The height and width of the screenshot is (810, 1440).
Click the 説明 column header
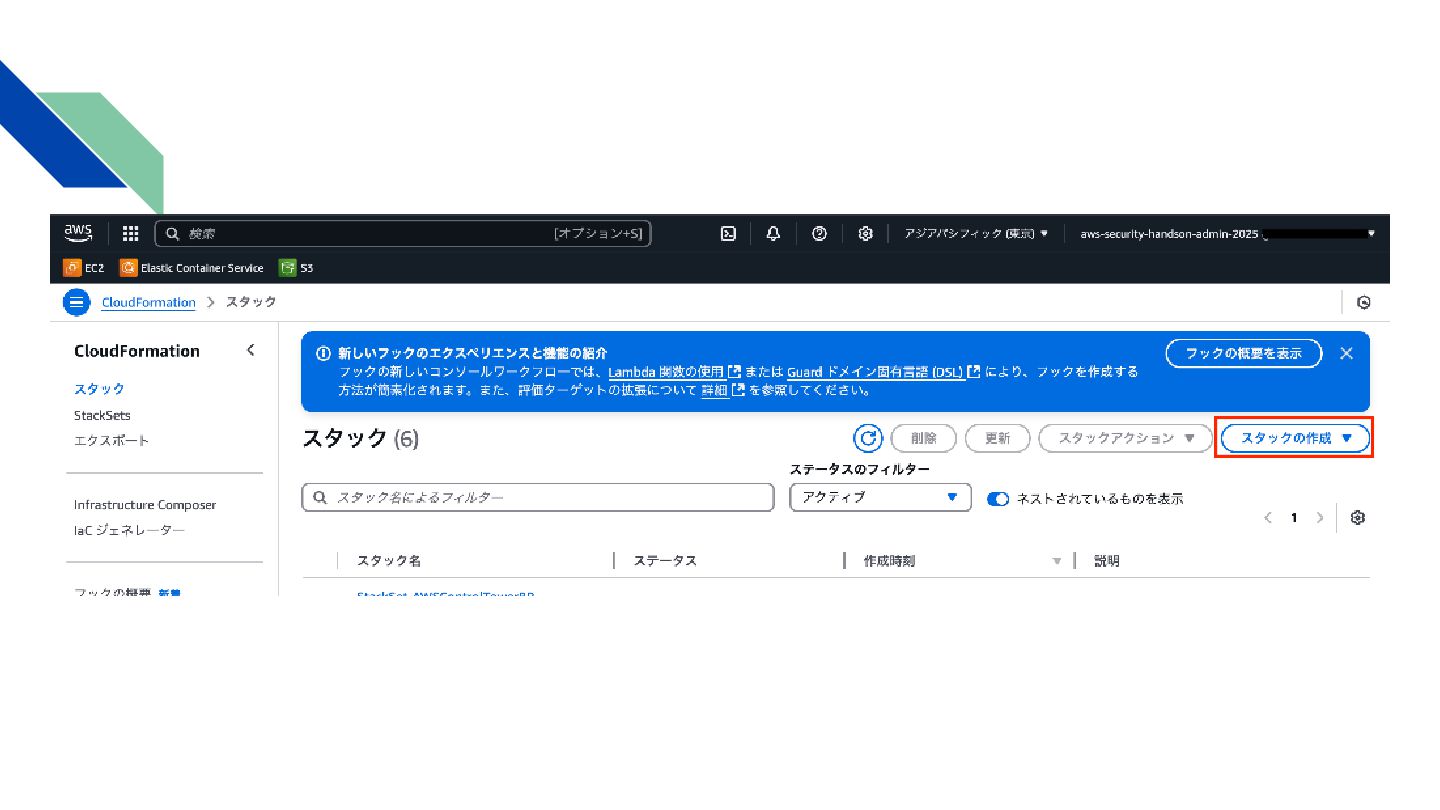click(1107, 561)
